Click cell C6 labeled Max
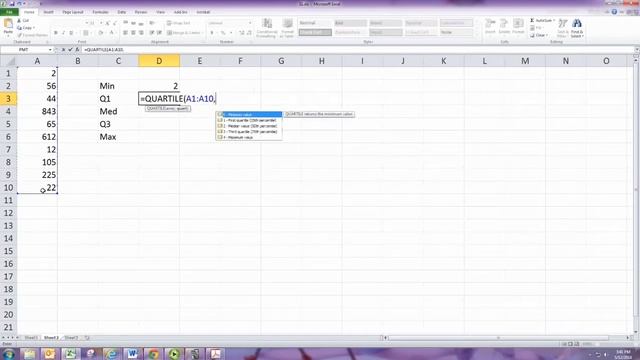 pyautogui.click(x=118, y=137)
